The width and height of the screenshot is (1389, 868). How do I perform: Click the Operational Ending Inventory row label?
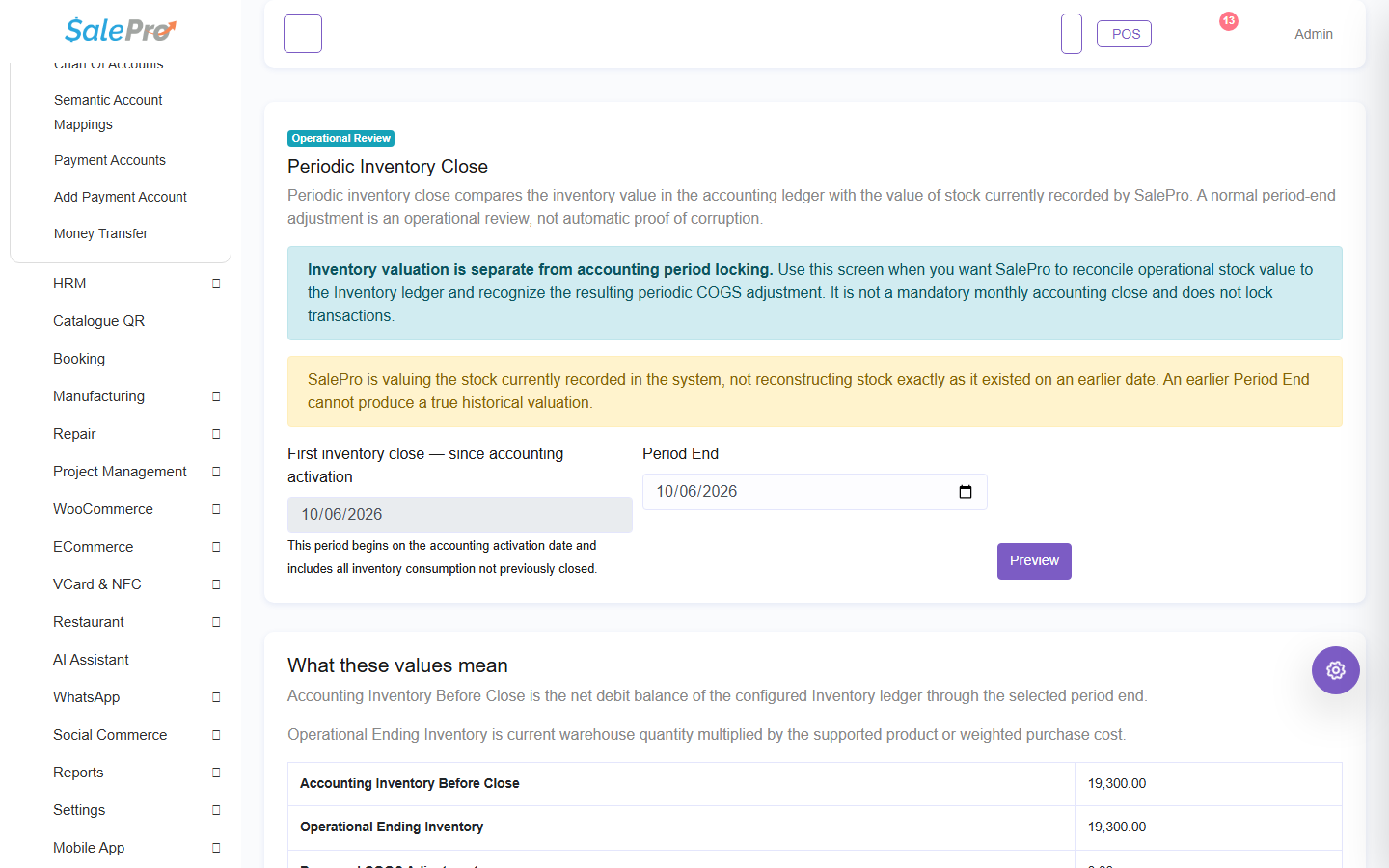coord(392,827)
